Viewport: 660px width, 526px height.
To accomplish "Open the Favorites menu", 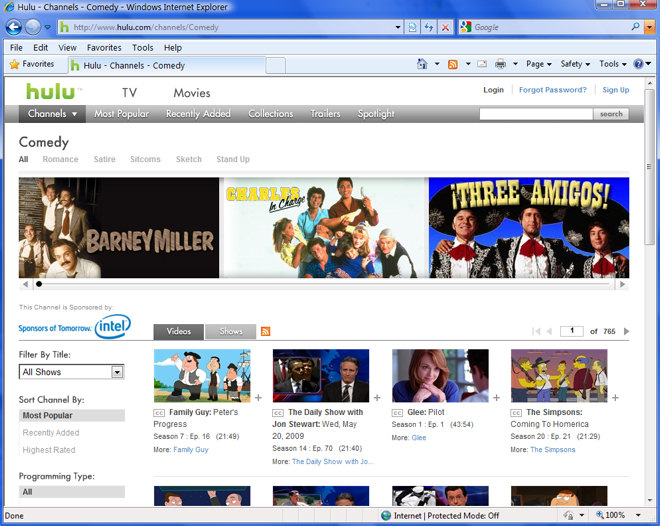I will click(104, 48).
